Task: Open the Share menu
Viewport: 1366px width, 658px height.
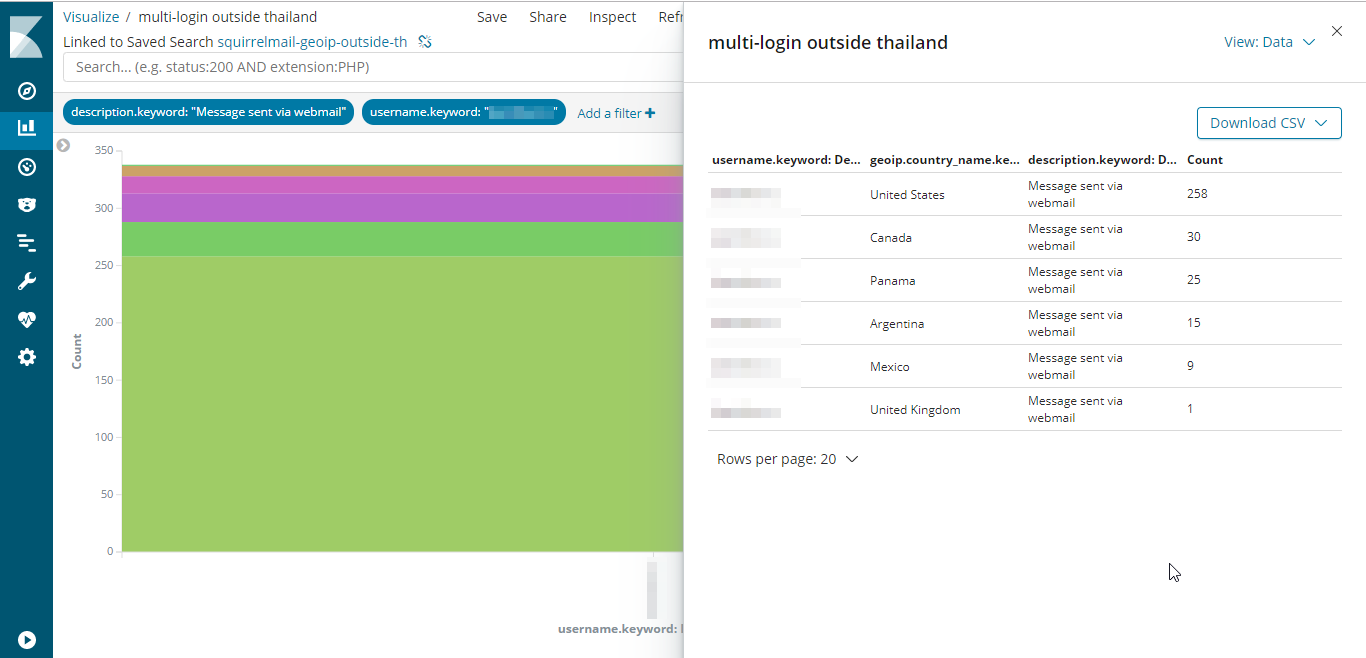Action: click(547, 17)
